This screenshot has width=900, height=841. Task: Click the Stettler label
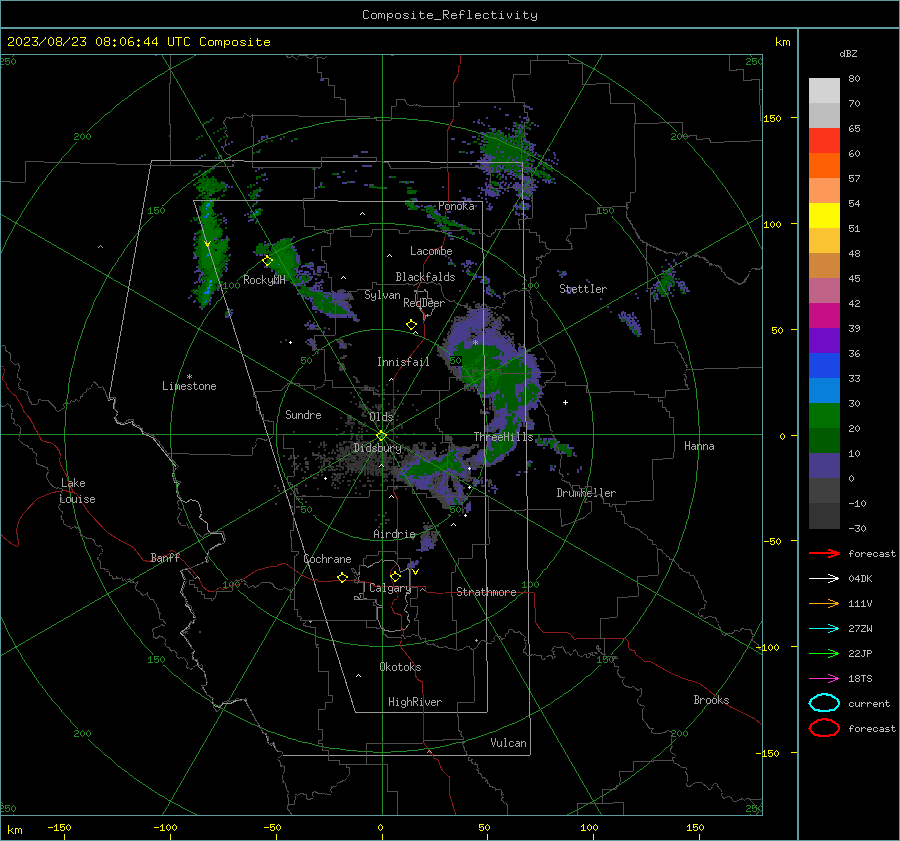583,289
